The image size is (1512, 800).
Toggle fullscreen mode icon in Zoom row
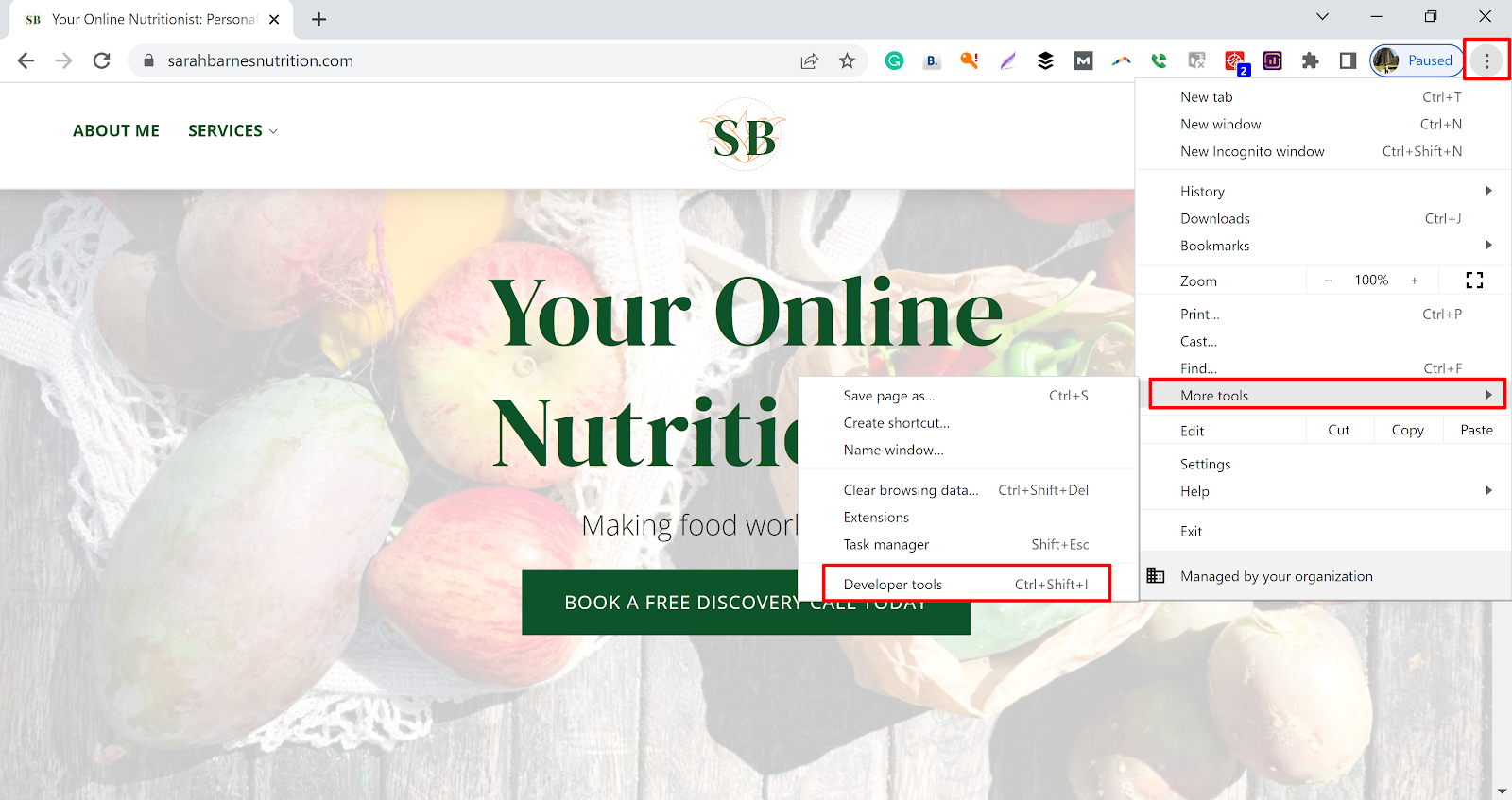point(1474,280)
